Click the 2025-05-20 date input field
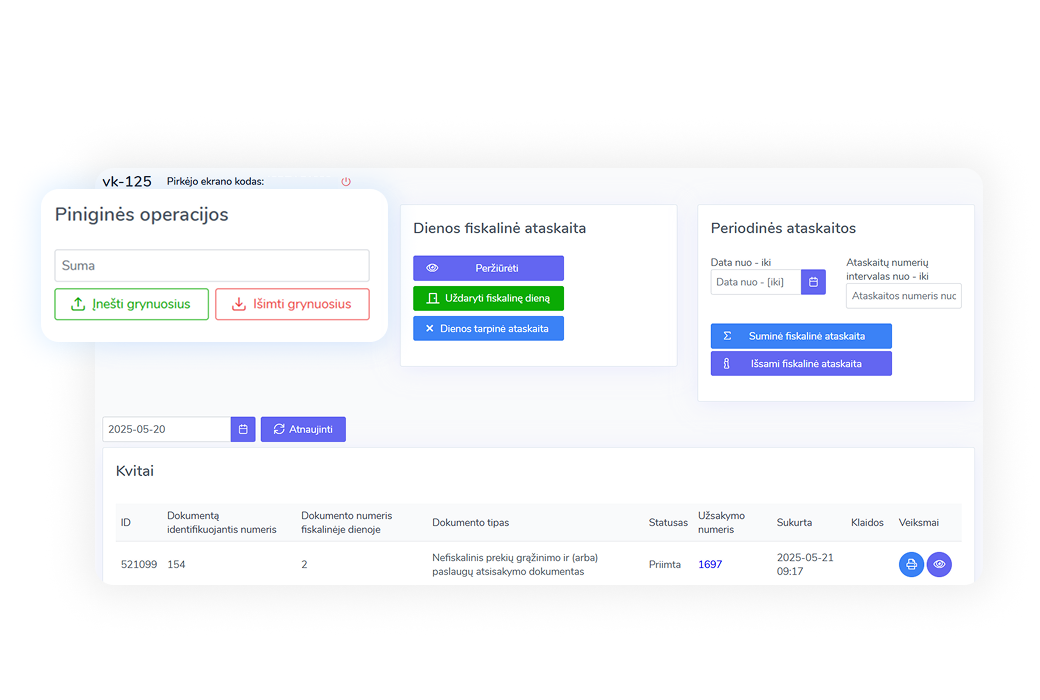Image resolution: width=1040 pixels, height=700 pixels. pyautogui.click(x=167, y=429)
